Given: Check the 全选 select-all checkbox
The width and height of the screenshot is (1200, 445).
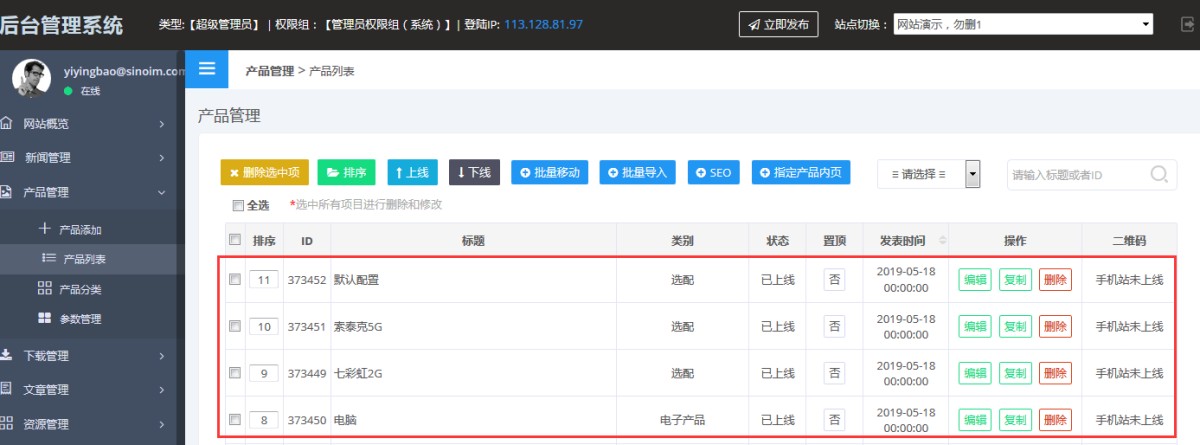Looking at the screenshot, I should pos(238,206).
